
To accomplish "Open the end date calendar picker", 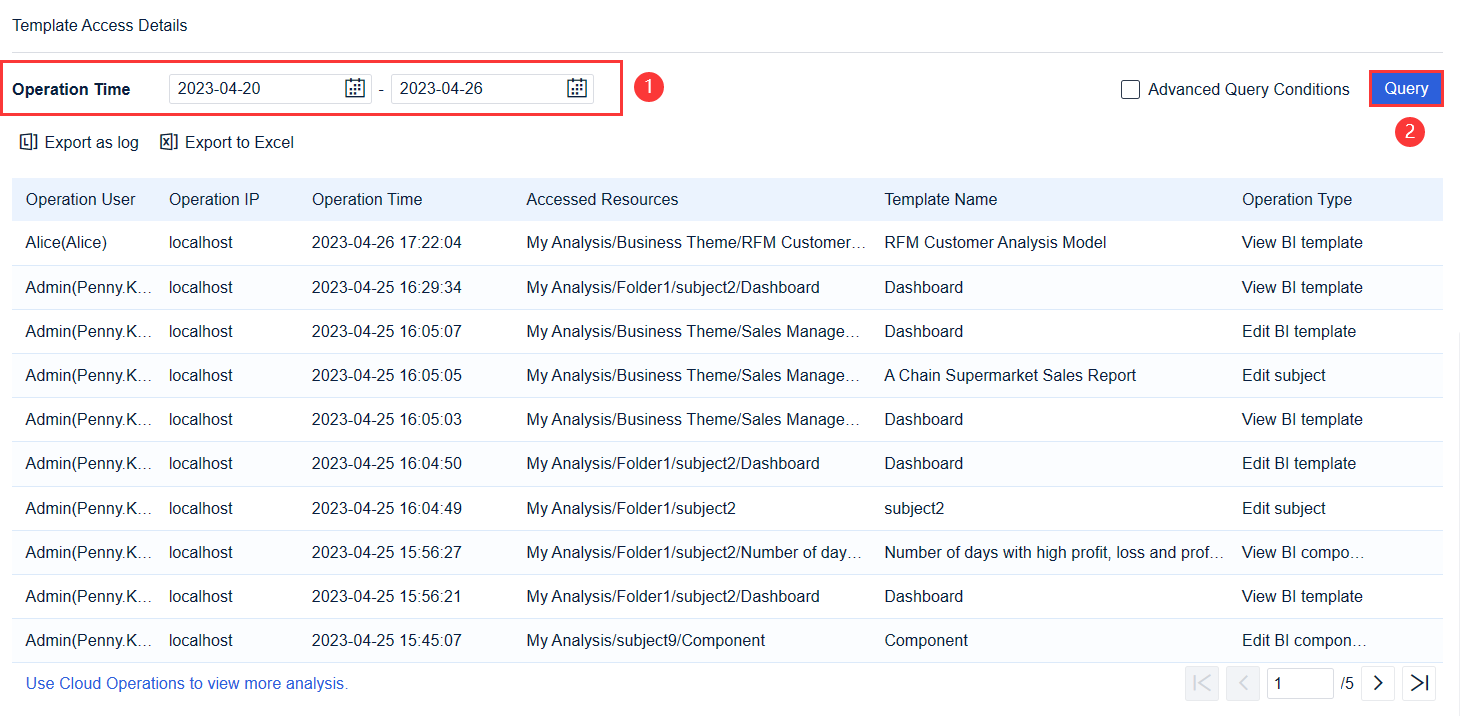I will [x=577, y=88].
